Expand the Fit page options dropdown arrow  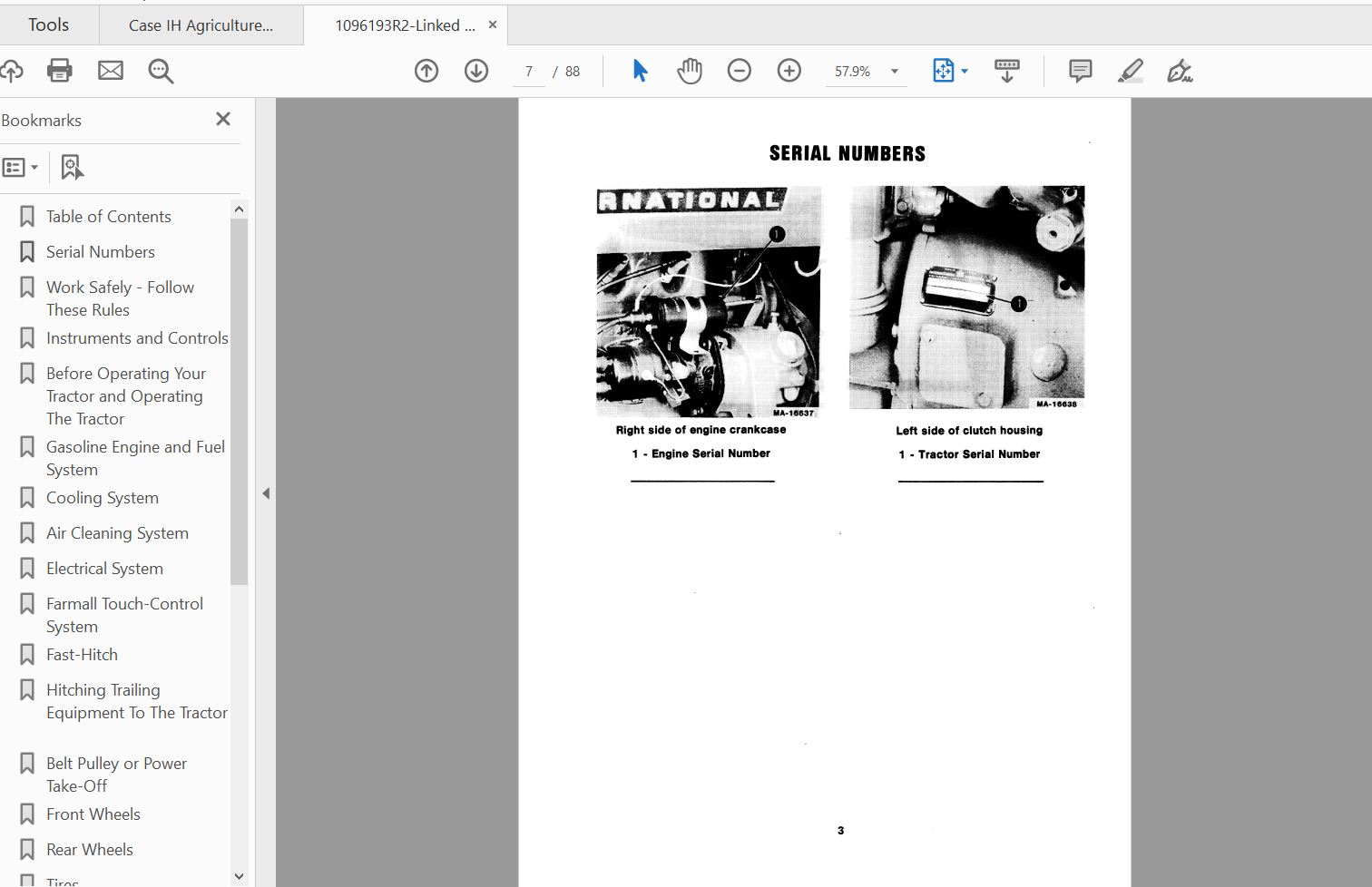(965, 71)
